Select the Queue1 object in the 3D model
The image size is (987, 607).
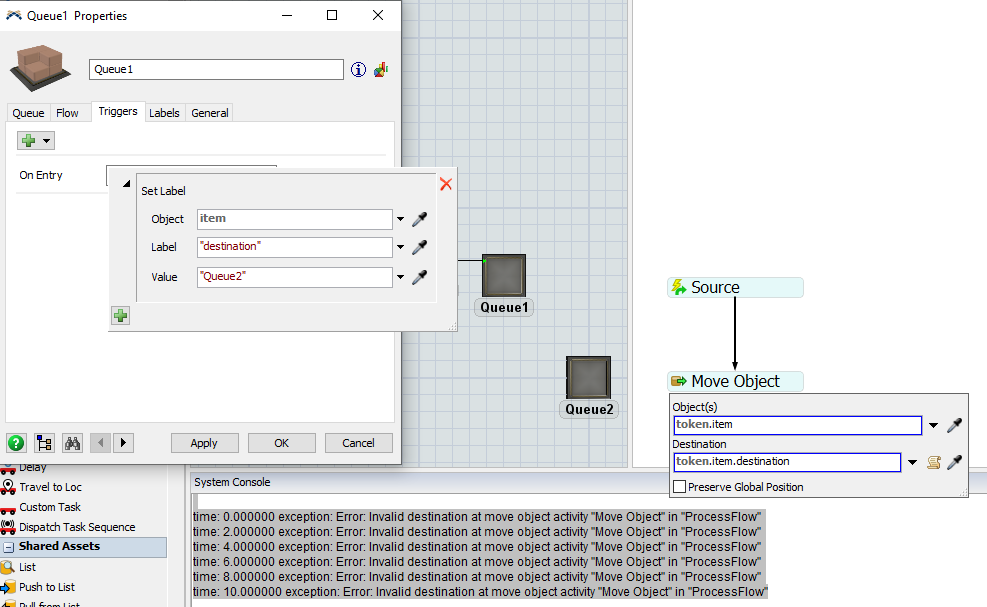pos(504,276)
